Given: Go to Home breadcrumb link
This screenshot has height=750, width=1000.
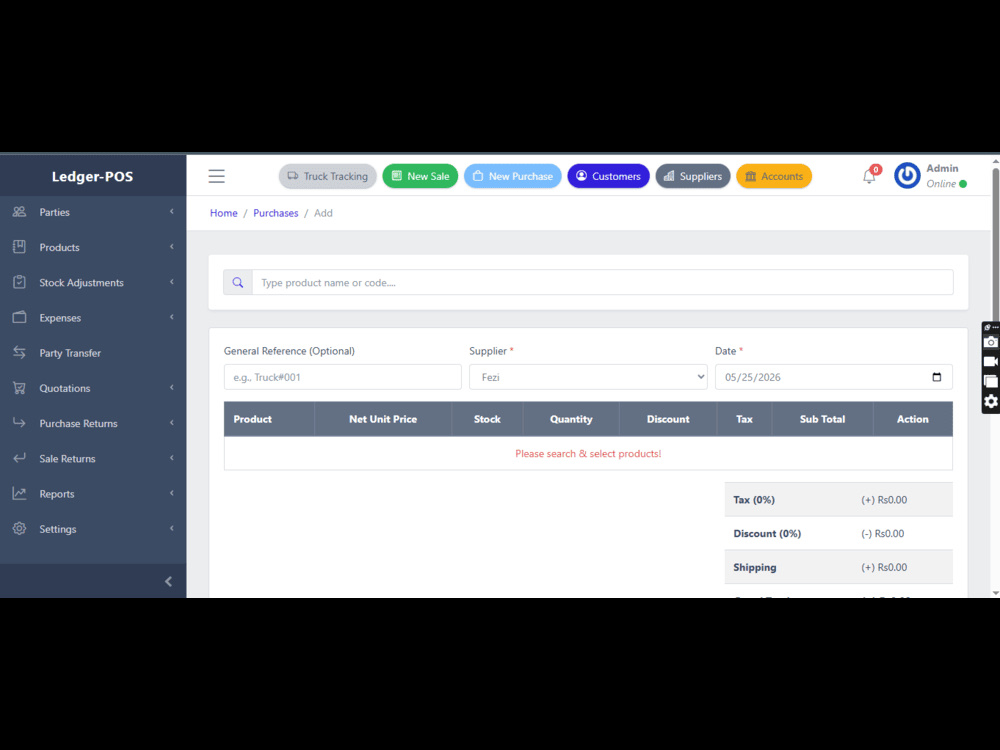Looking at the screenshot, I should pyautogui.click(x=223, y=213).
